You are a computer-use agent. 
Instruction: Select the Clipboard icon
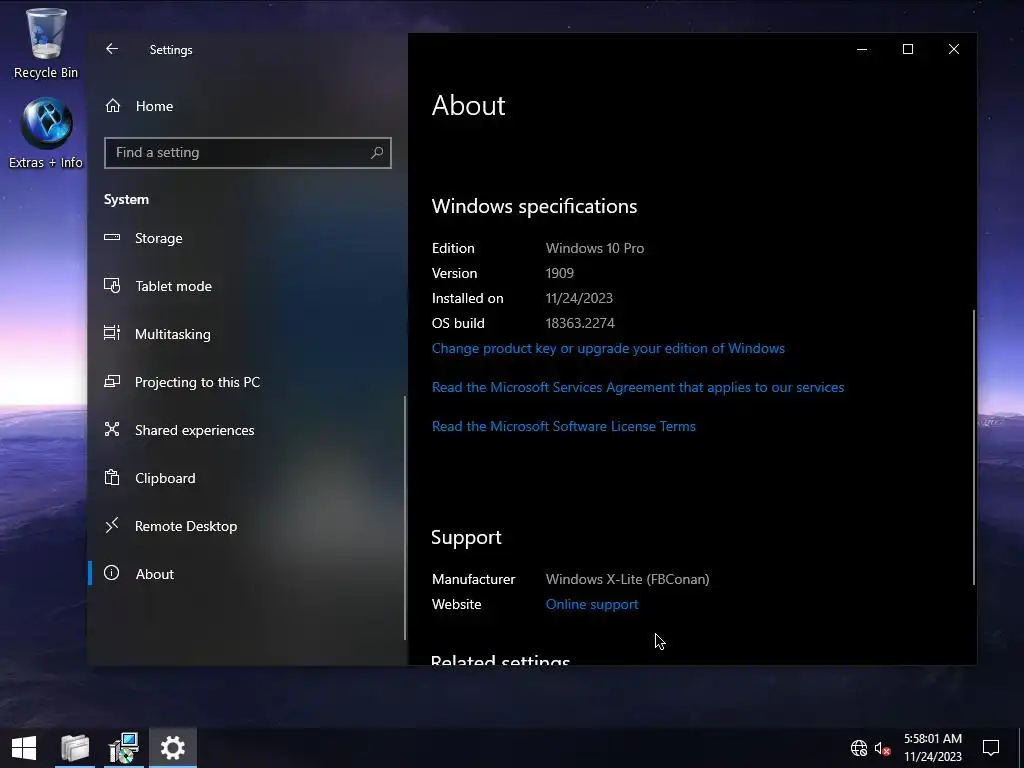pos(112,477)
